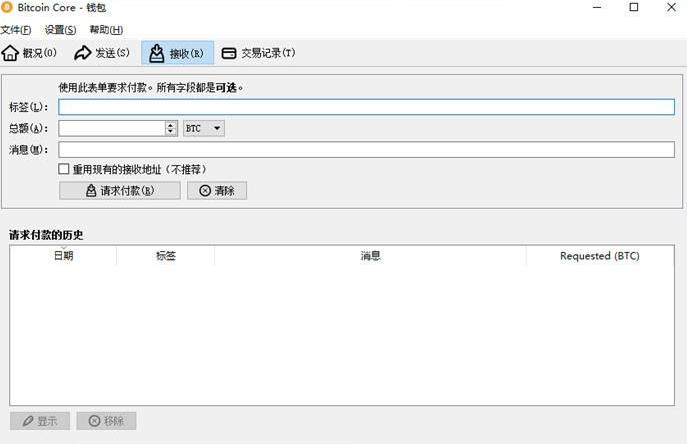Click the 消息 message text field
This screenshot has height=444, width=687.
coord(366,149)
